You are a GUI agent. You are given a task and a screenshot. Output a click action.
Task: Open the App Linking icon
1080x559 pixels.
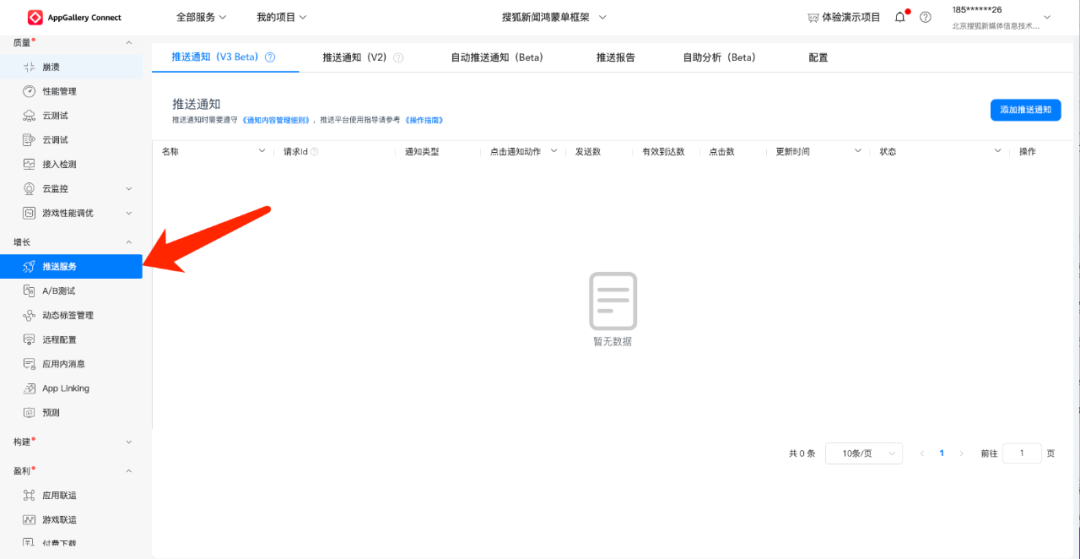29,388
